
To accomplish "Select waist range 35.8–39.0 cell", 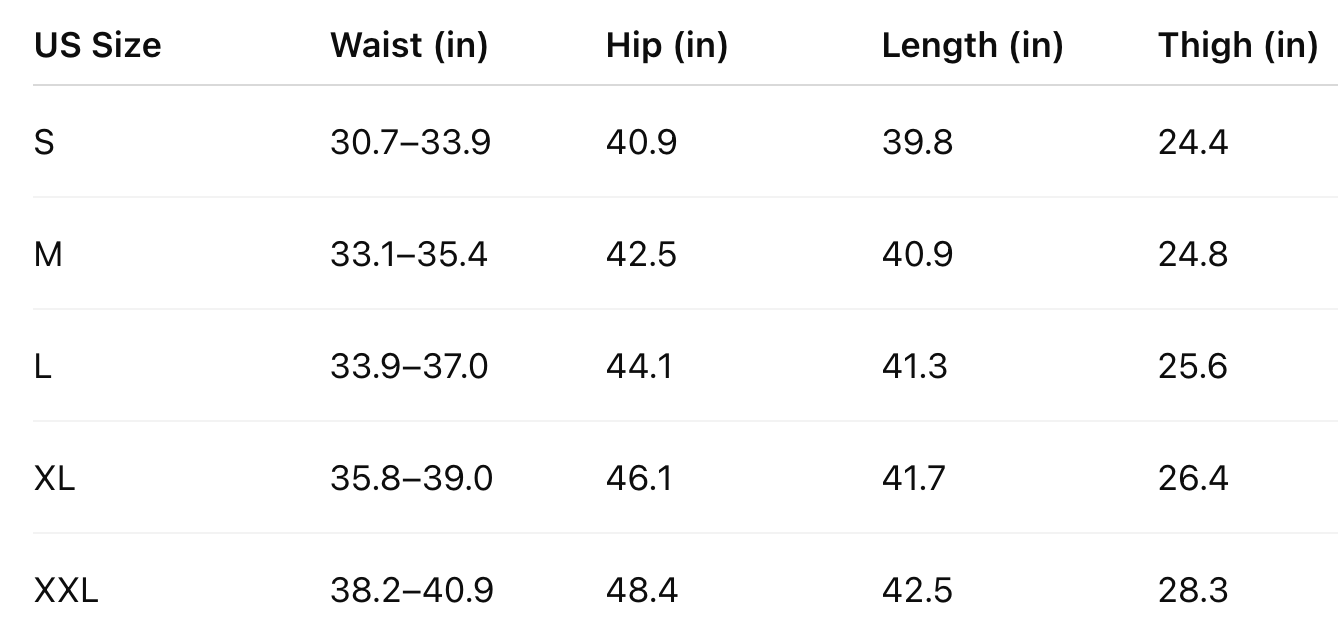I will tap(411, 478).
